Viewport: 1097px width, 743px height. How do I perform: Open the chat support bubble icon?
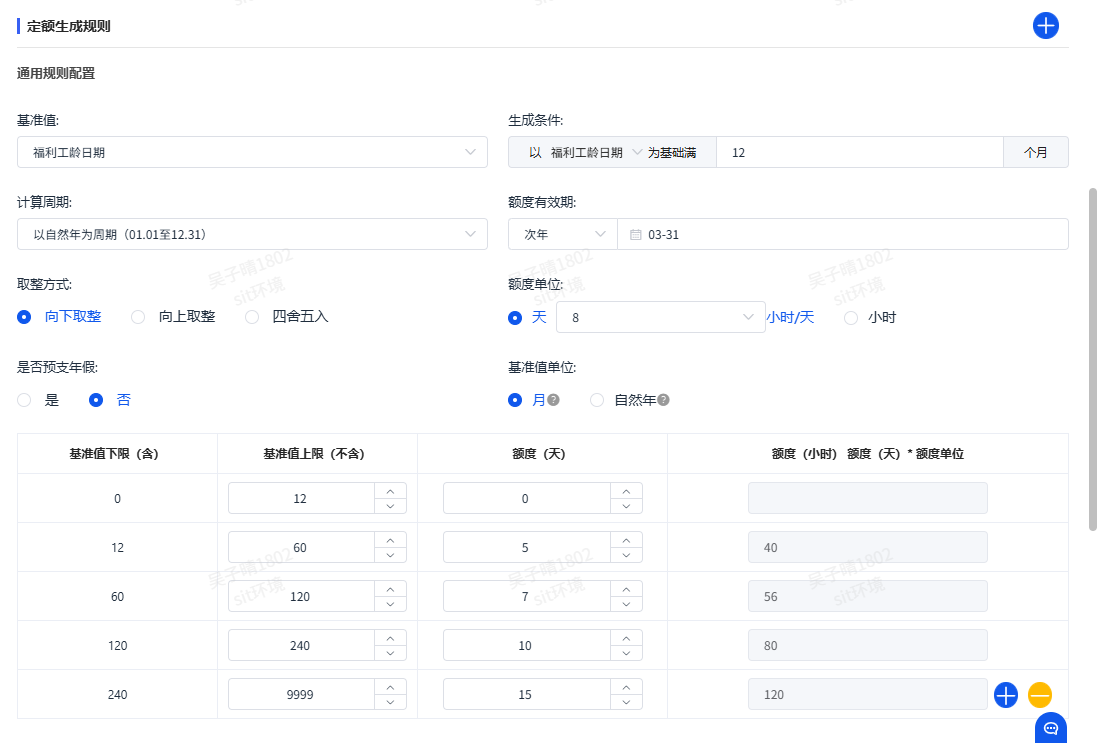(x=1051, y=728)
